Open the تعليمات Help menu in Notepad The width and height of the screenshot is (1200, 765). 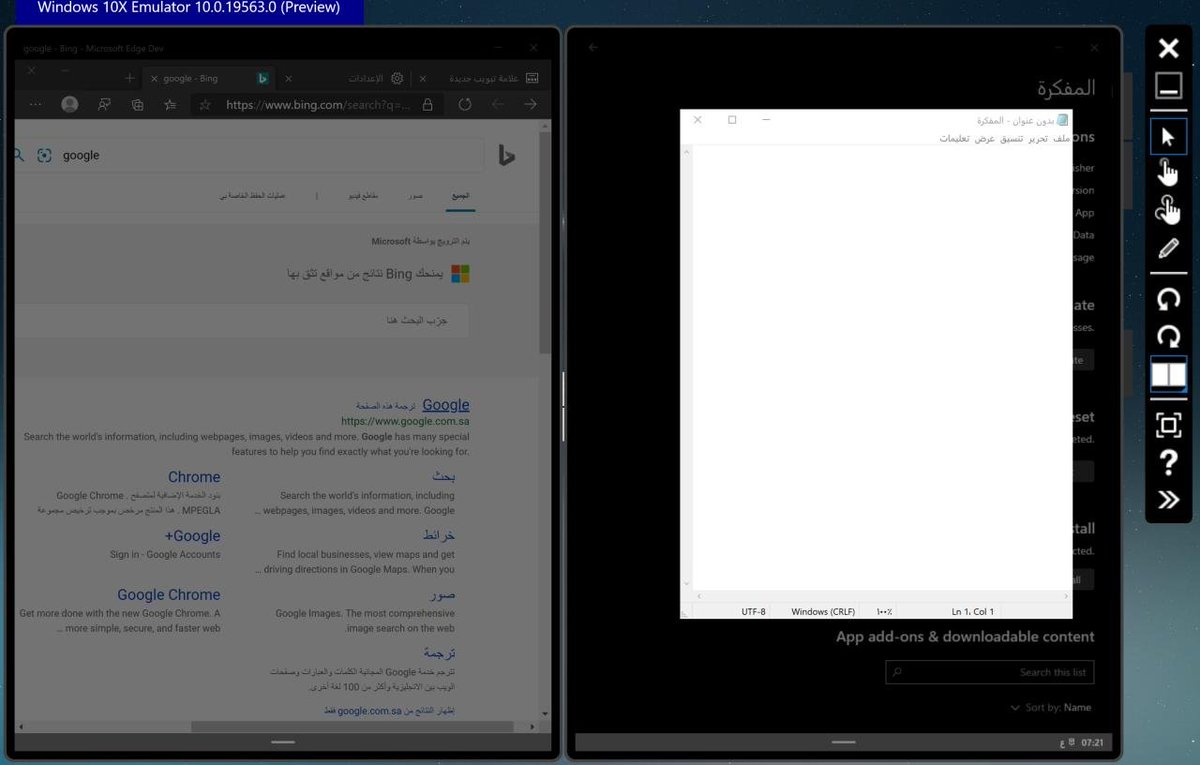tap(955, 138)
